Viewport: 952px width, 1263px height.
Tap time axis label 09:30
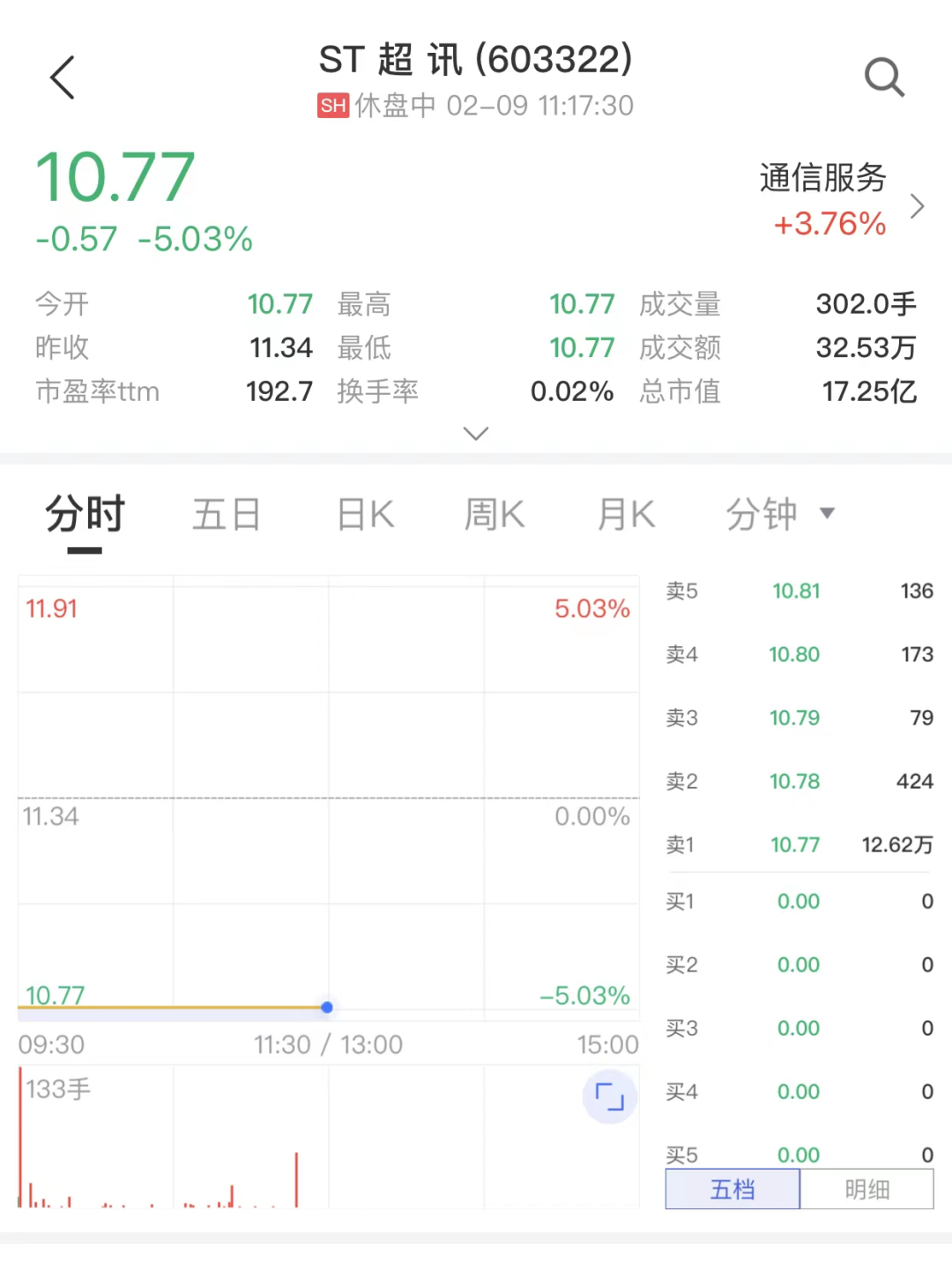click(51, 1044)
